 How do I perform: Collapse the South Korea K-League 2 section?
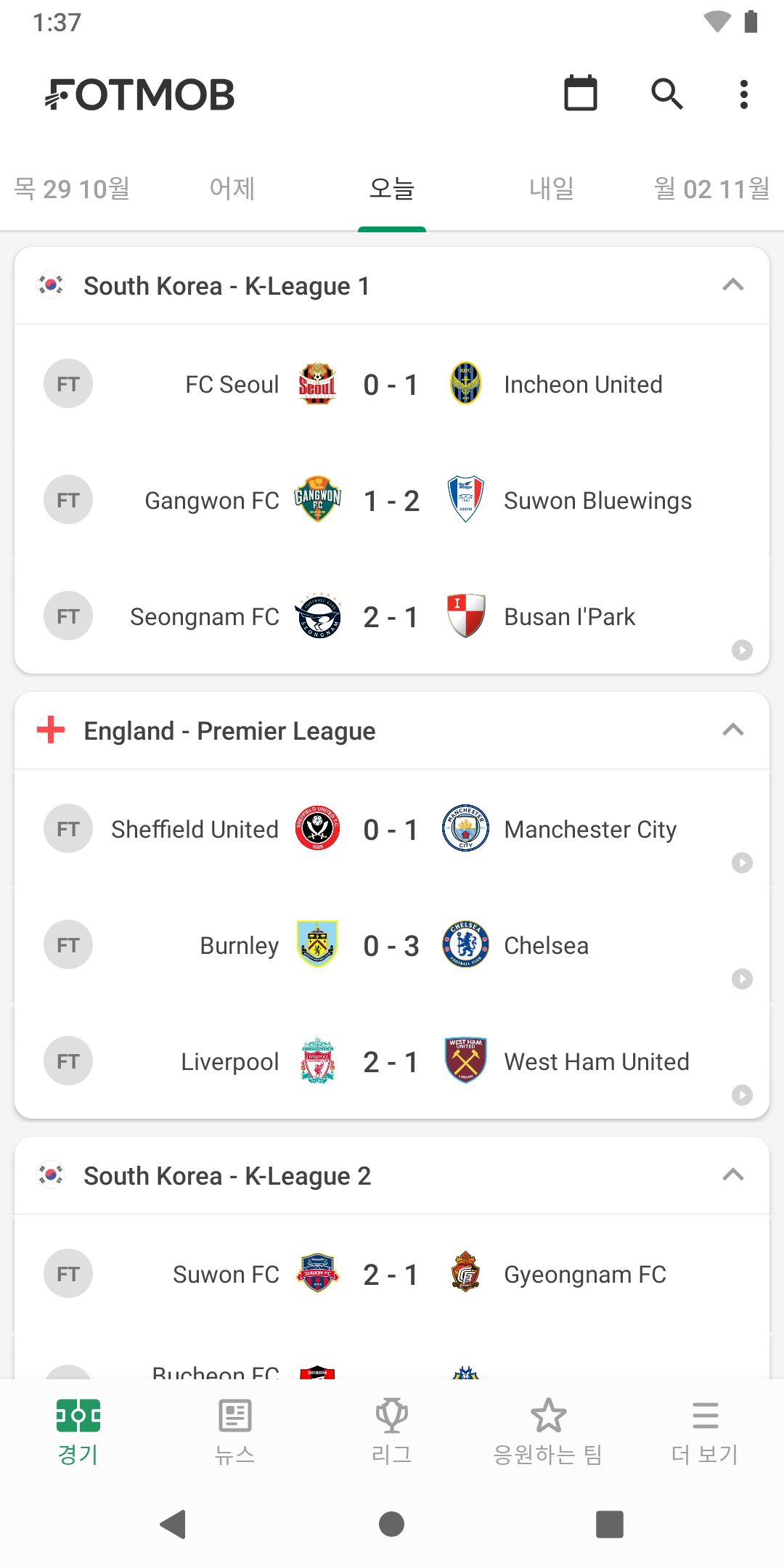point(733,1175)
